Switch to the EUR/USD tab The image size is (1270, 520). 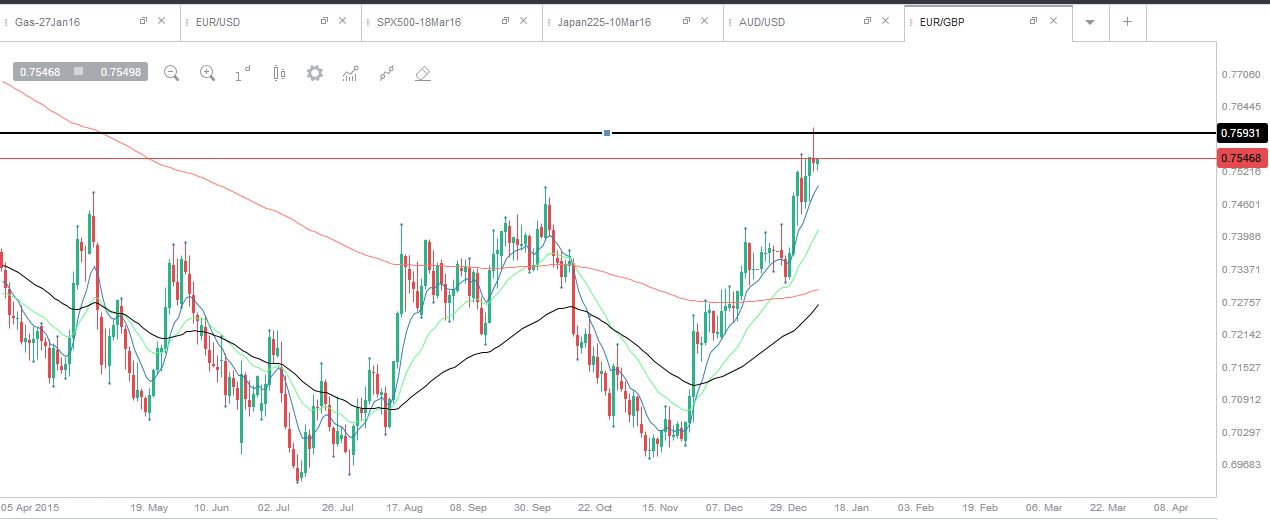(x=271, y=22)
